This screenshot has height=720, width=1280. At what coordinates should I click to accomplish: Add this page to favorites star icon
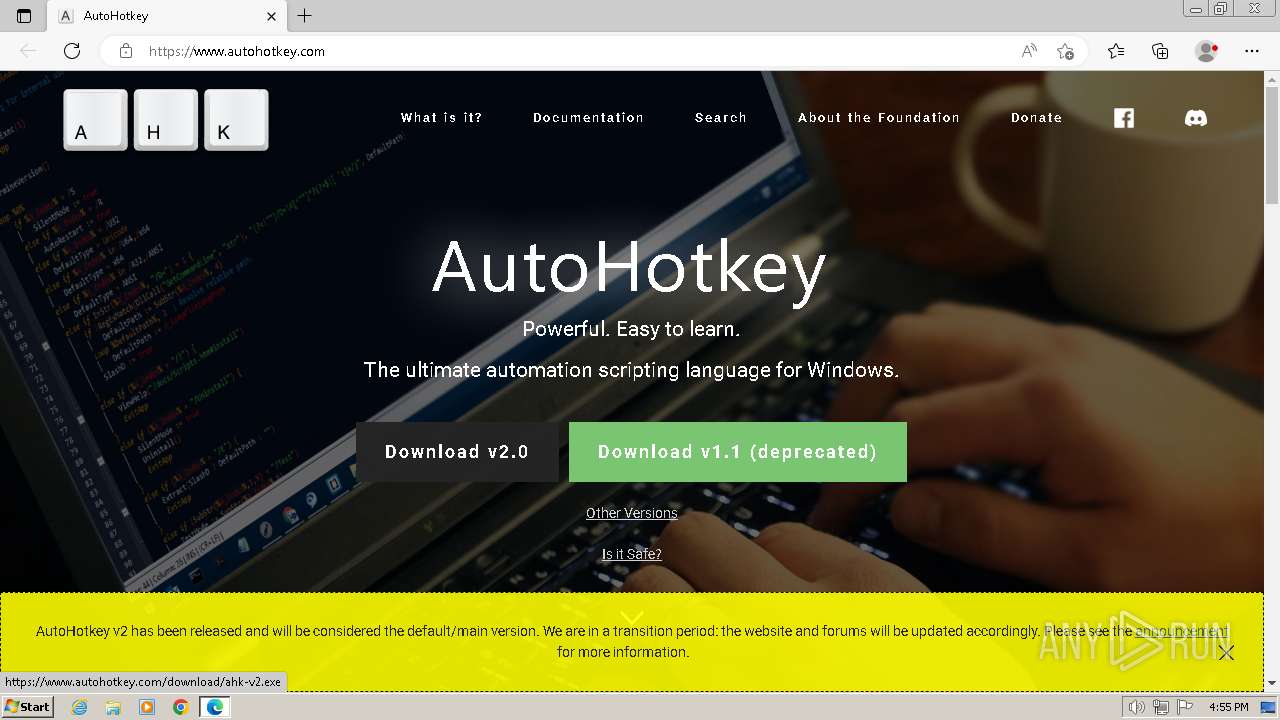click(1065, 51)
